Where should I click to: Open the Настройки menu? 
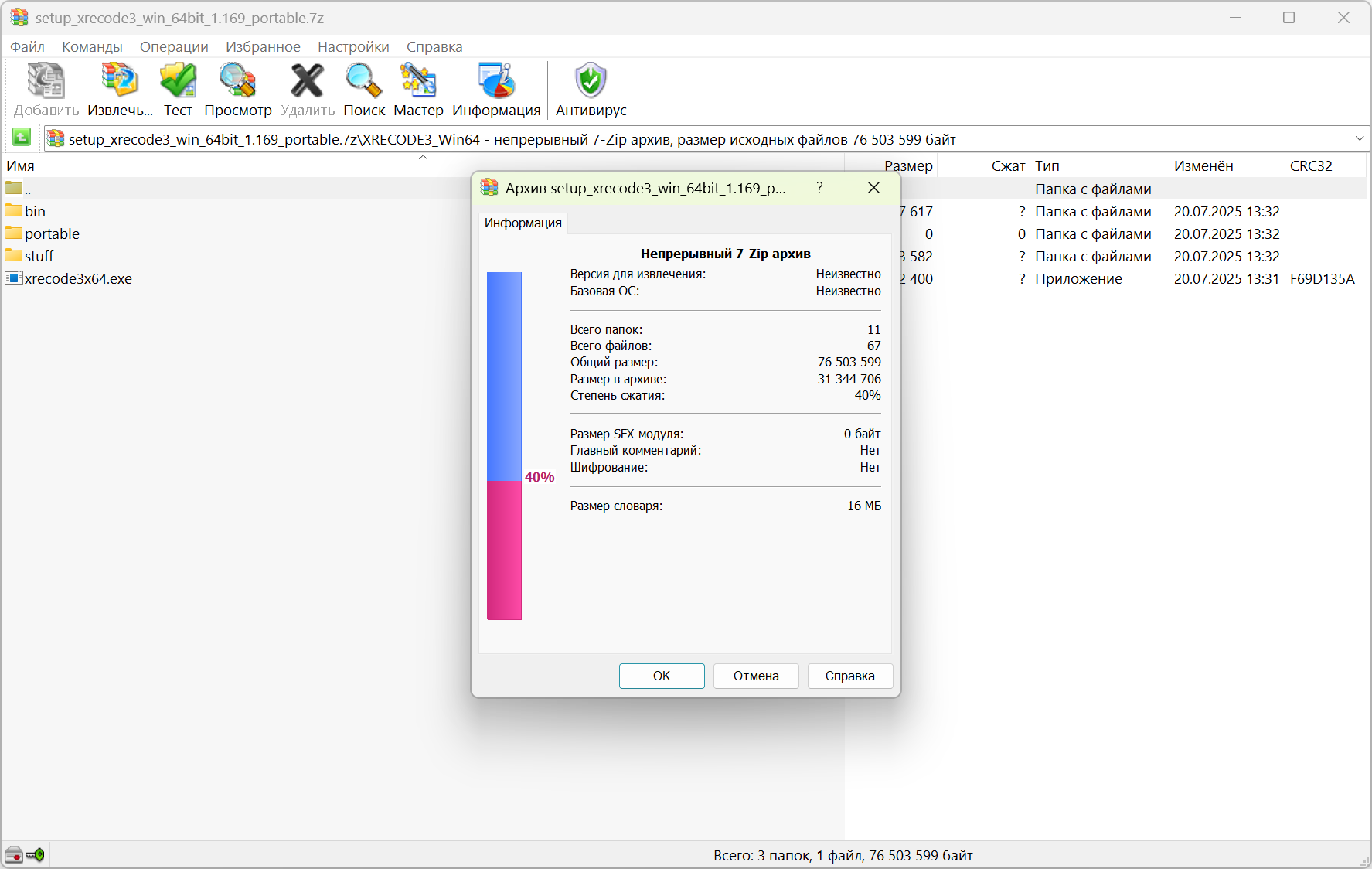tap(353, 46)
